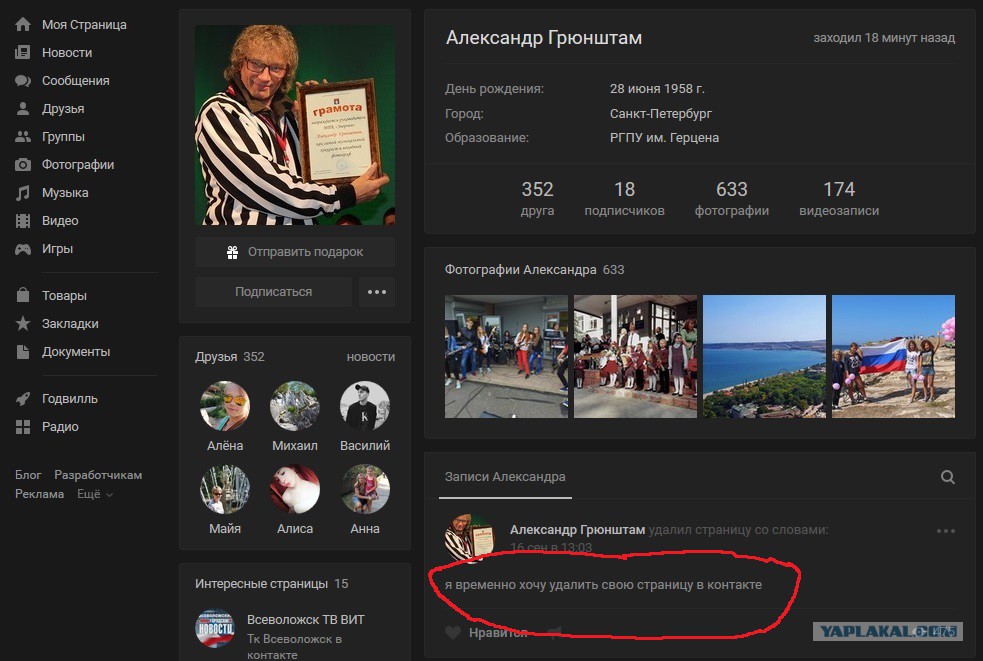Viewport: 983px width, 661px height.
Task: Expand the Ещё footer menu
Action: [95, 494]
